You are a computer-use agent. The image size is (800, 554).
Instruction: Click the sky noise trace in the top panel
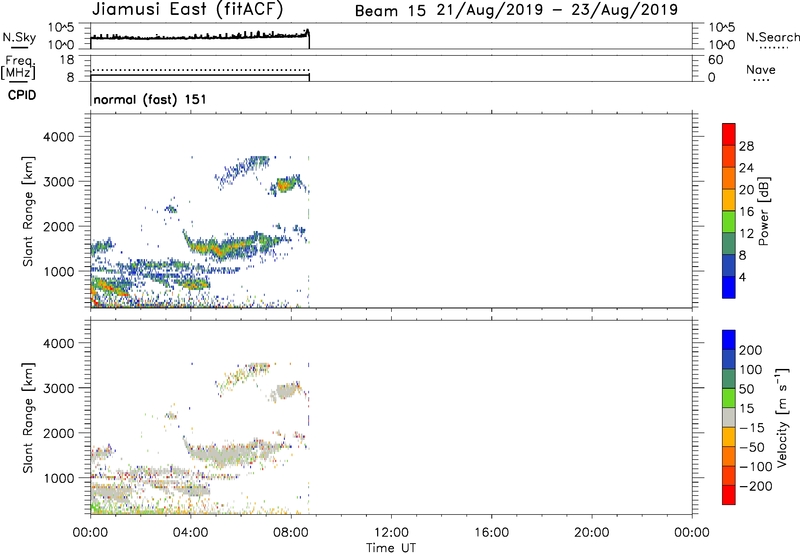[x=199, y=37]
